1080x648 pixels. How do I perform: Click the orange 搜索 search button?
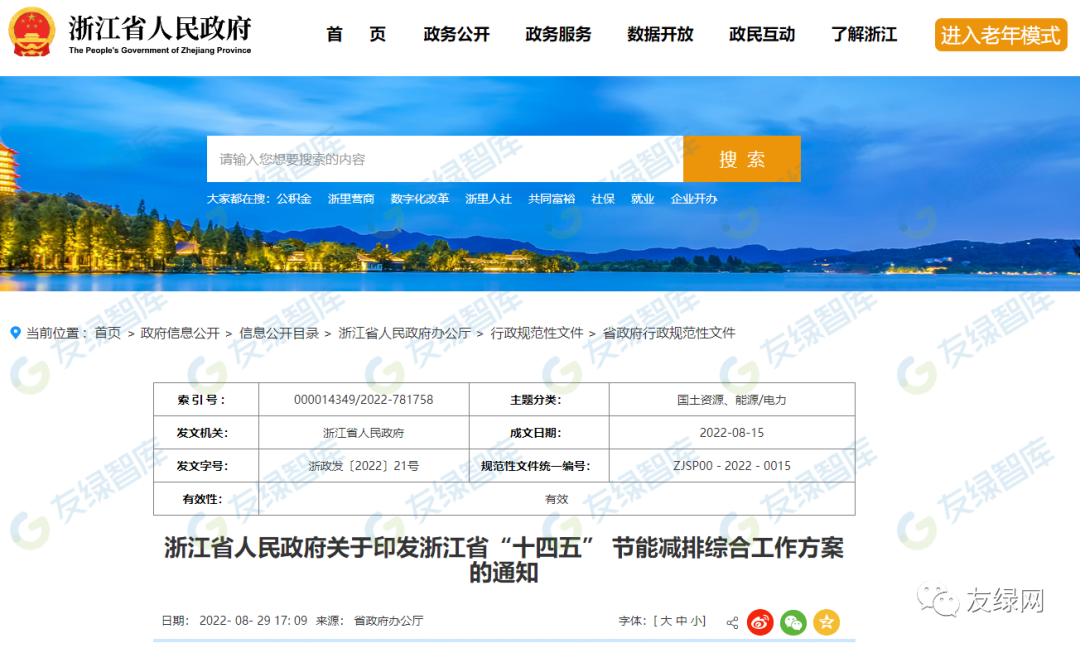point(742,159)
